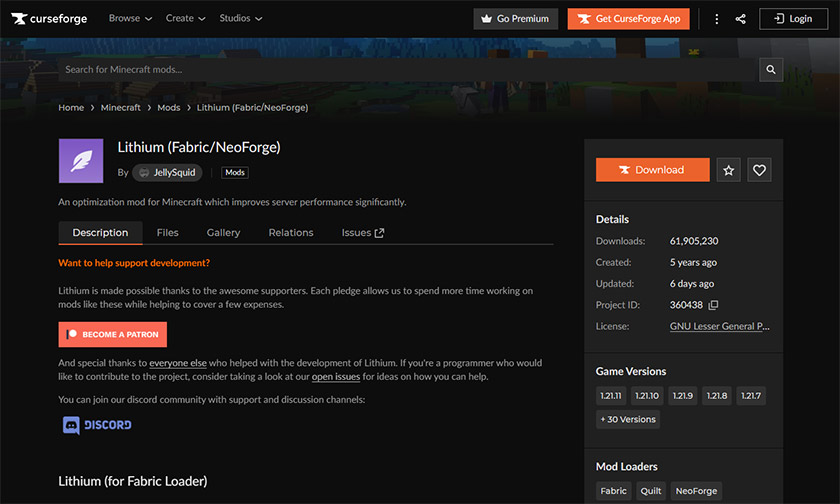The height and width of the screenshot is (504, 840).
Task: Star this mod with the star icon
Action: tap(729, 170)
